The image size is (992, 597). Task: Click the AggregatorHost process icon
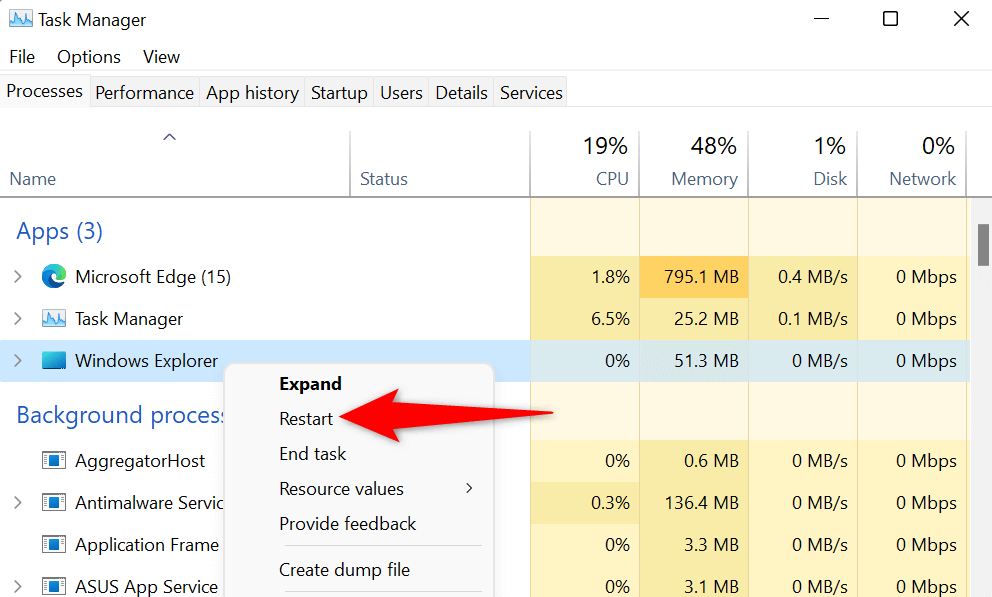[54, 461]
